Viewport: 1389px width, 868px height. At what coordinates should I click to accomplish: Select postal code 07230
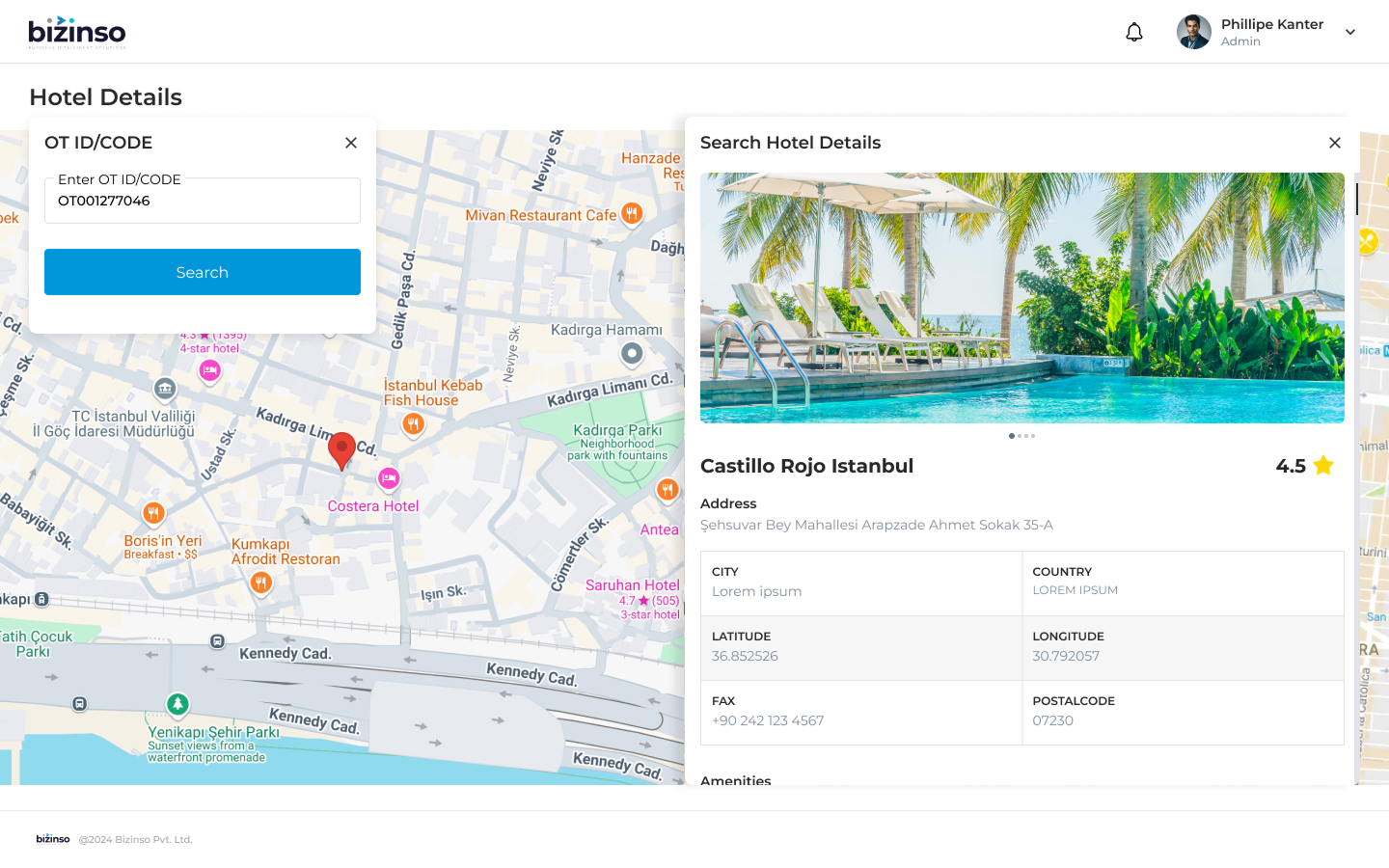(1052, 720)
